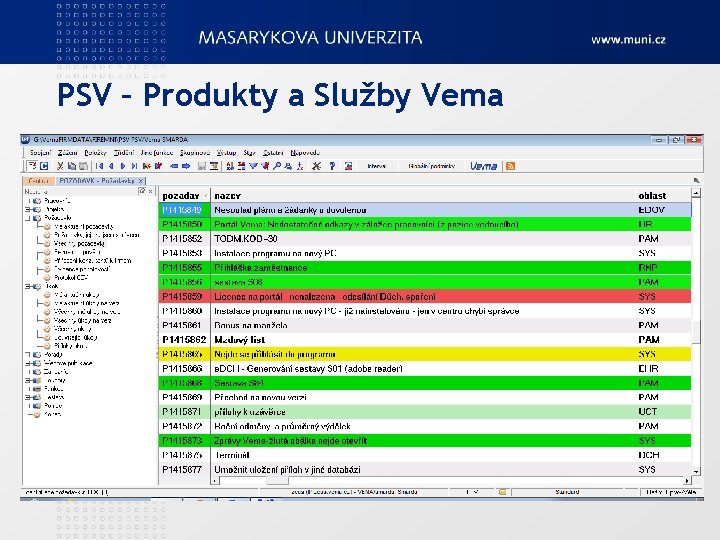
Task: Click the blue left arrow back icon
Action: tap(174, 166)
